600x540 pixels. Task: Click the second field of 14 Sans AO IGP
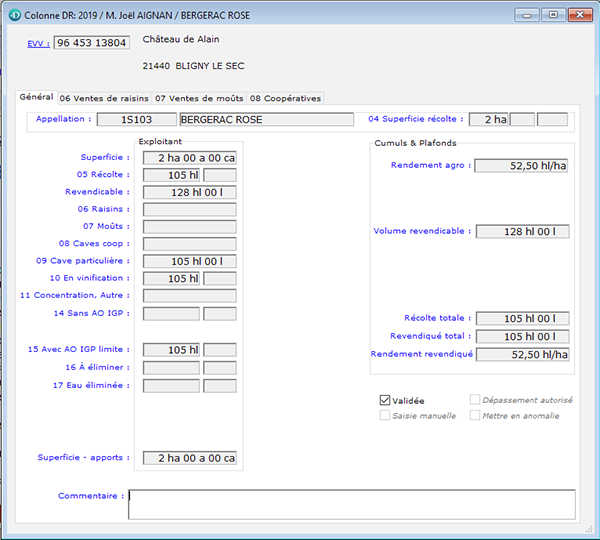point(220,313)
